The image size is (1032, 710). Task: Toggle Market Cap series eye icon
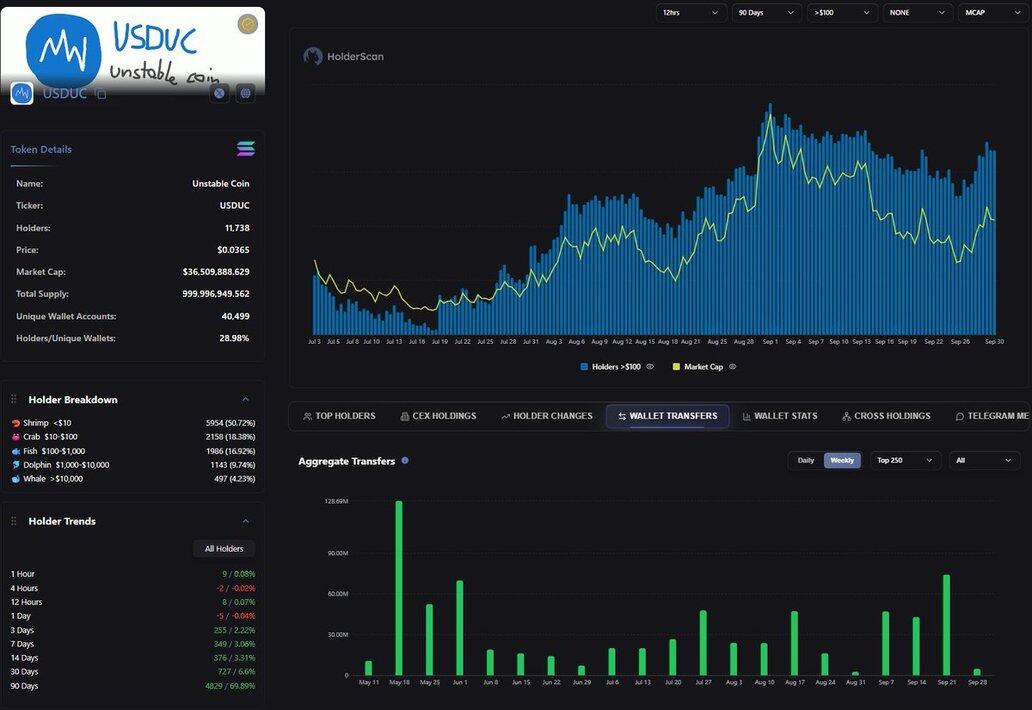[732, 367]
